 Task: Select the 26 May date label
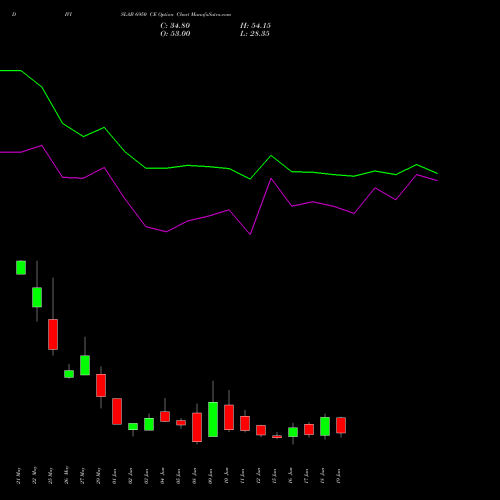click(67, 475)
